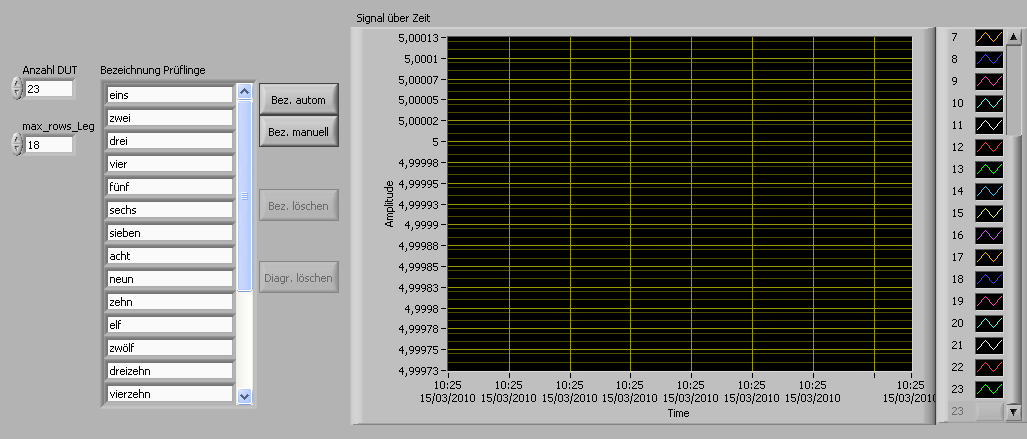Screen dimensions: 1027x439
Task: Click the 'Bezeichnung Prüflinge' list caption
Action: point(153,70)
